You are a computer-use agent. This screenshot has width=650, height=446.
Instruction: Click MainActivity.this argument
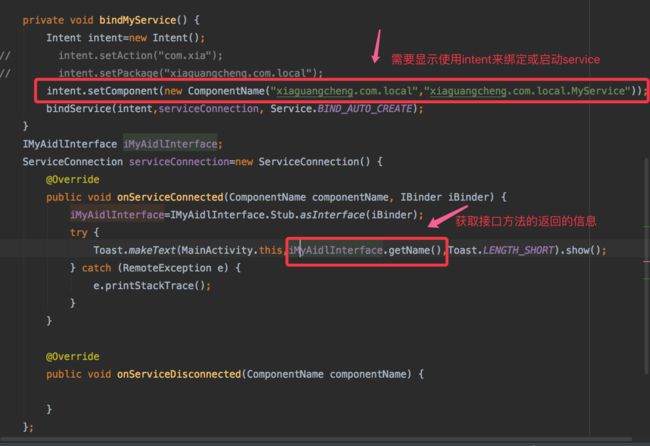point(232,250)
